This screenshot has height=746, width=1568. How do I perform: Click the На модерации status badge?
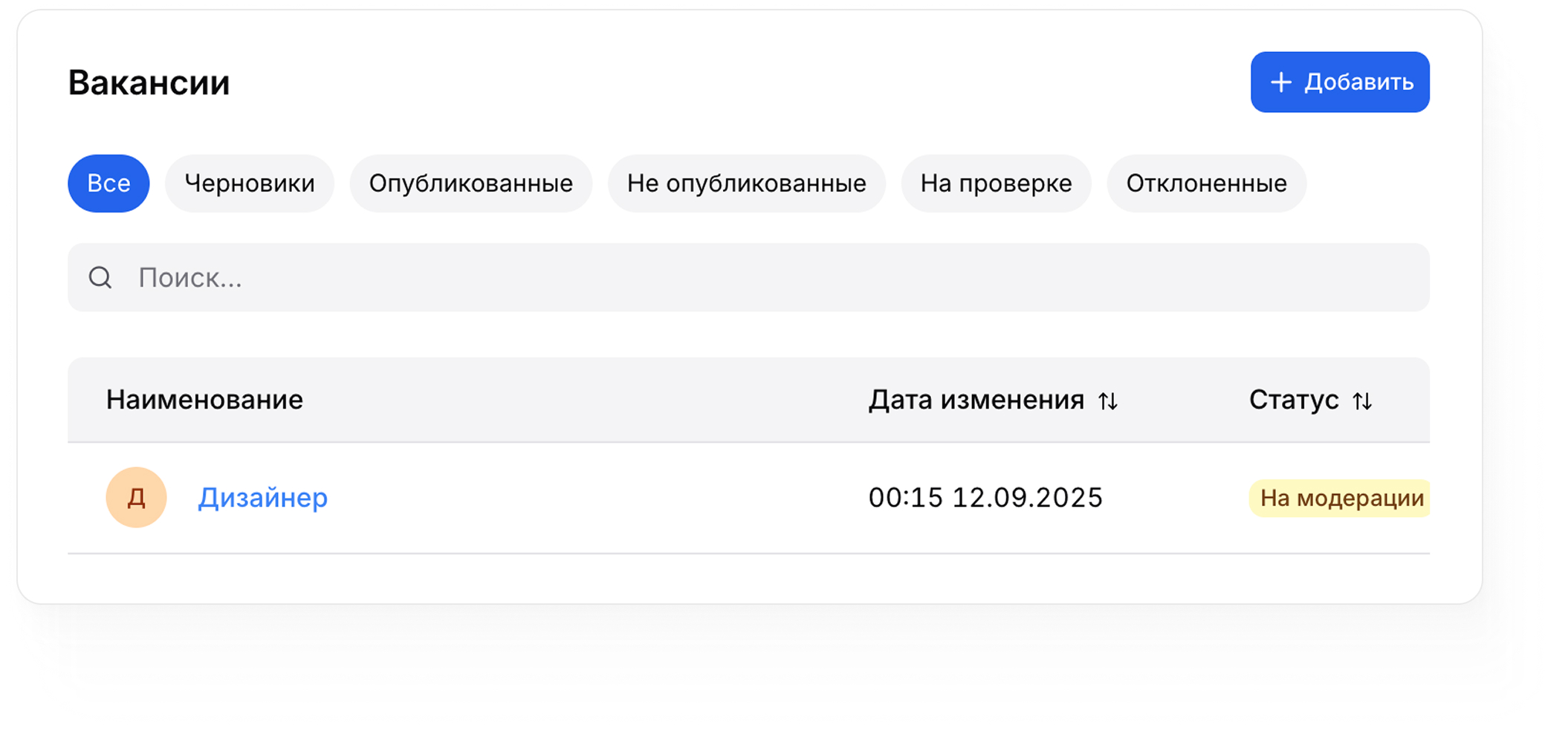coord(1341,498)
